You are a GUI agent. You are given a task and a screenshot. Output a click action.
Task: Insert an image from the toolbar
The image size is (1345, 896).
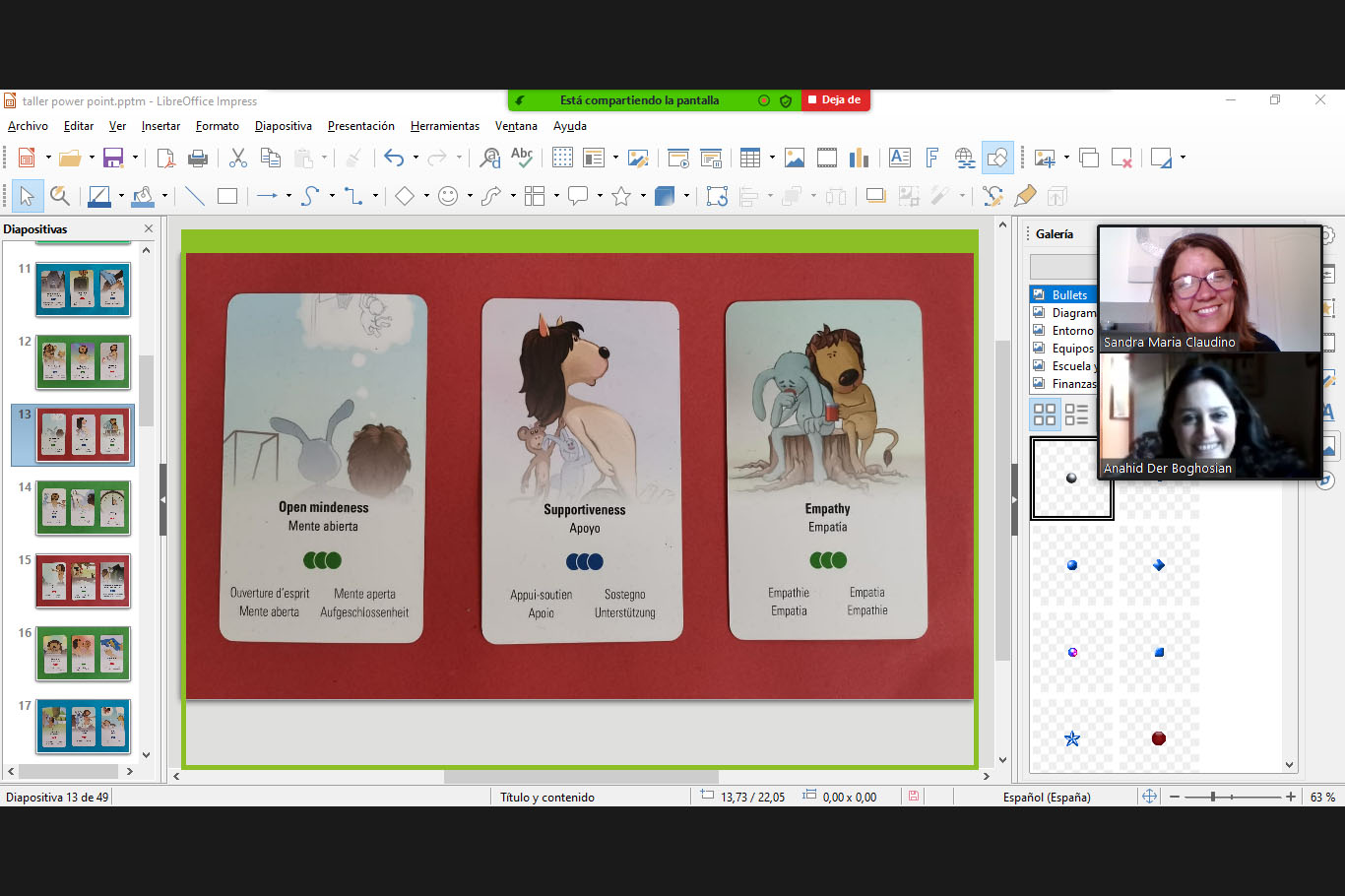[795, 158]
